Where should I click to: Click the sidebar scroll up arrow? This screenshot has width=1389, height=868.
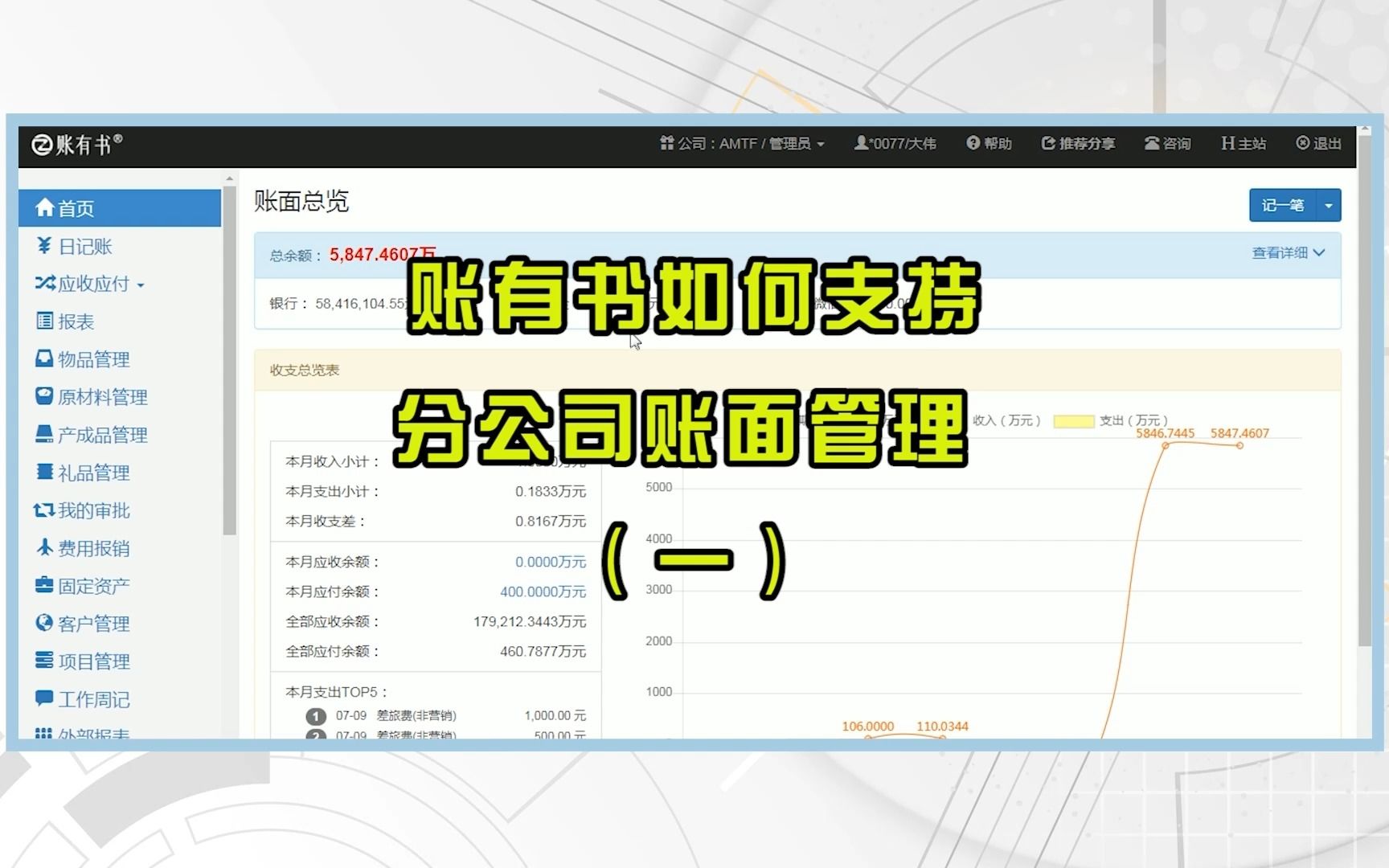(x=230, y=179)
